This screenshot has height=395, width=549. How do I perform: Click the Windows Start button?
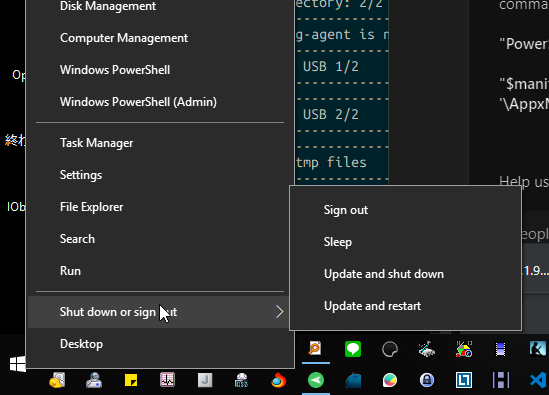point(18,364)
